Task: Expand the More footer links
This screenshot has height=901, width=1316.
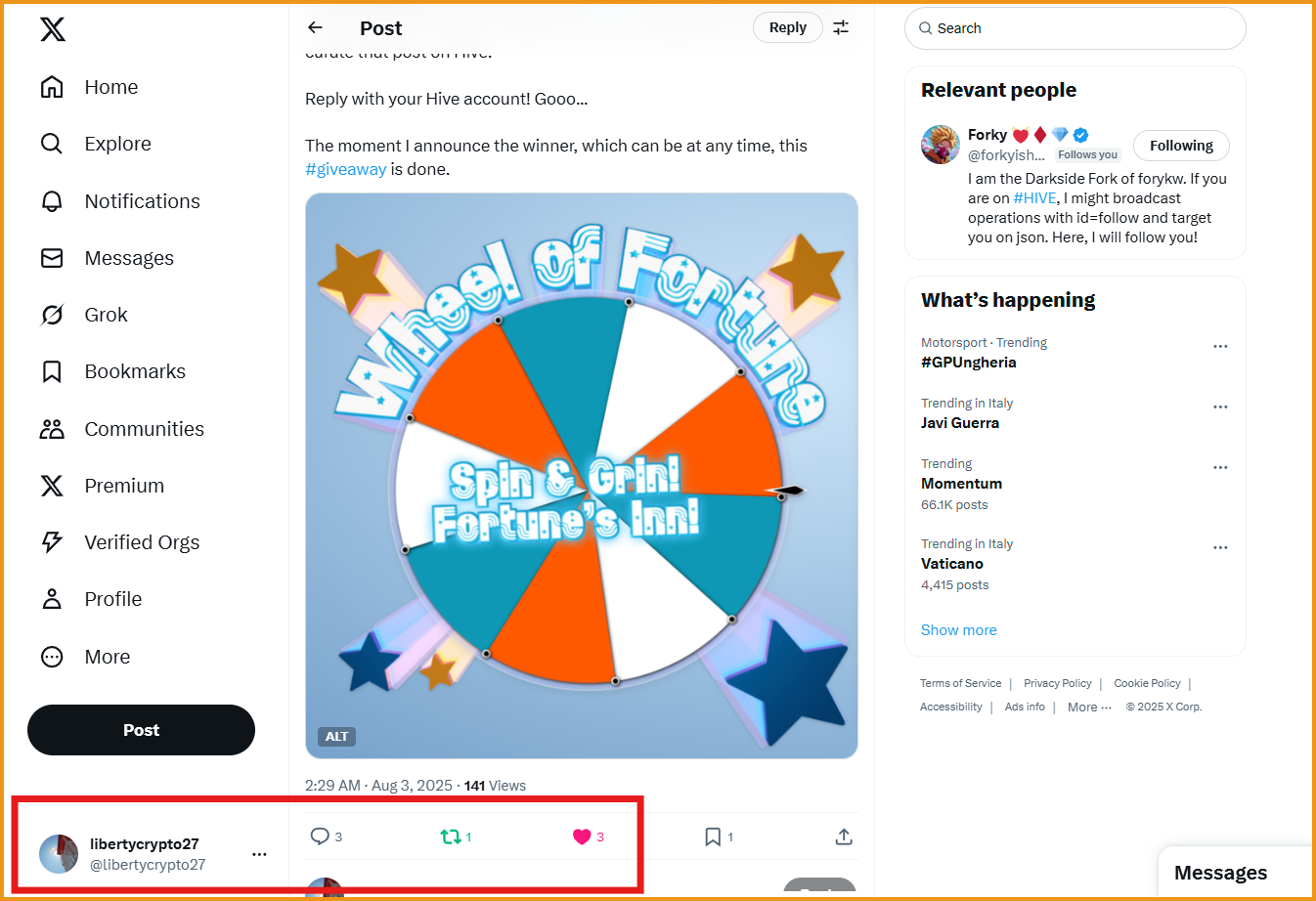Action: point(1089,708)
